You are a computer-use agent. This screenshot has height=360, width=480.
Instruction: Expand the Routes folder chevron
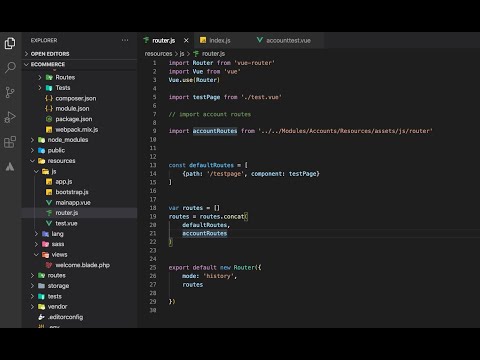point(40,77)
